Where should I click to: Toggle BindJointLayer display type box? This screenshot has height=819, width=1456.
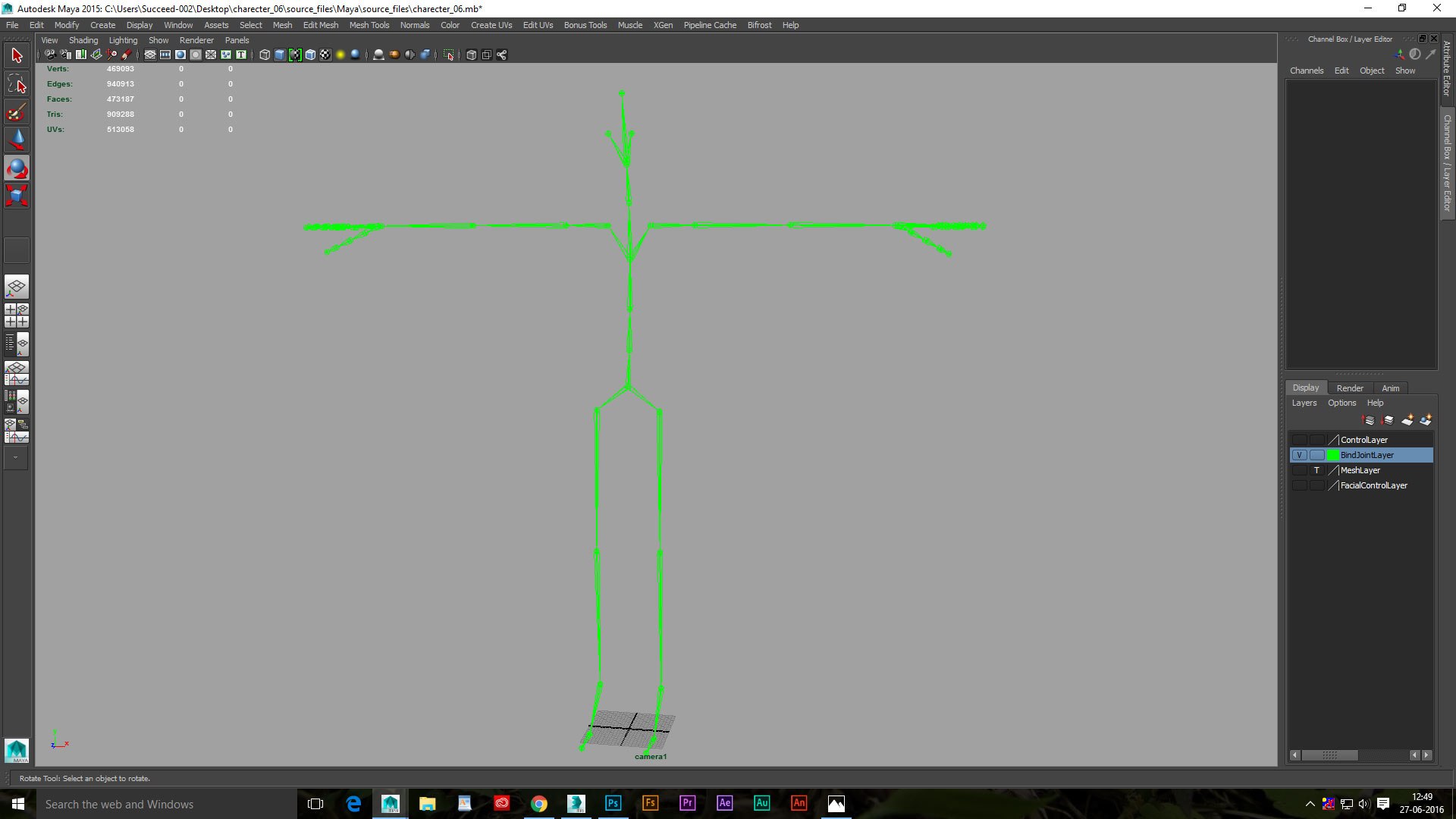pyautogui.click(x=1316, y=455)
